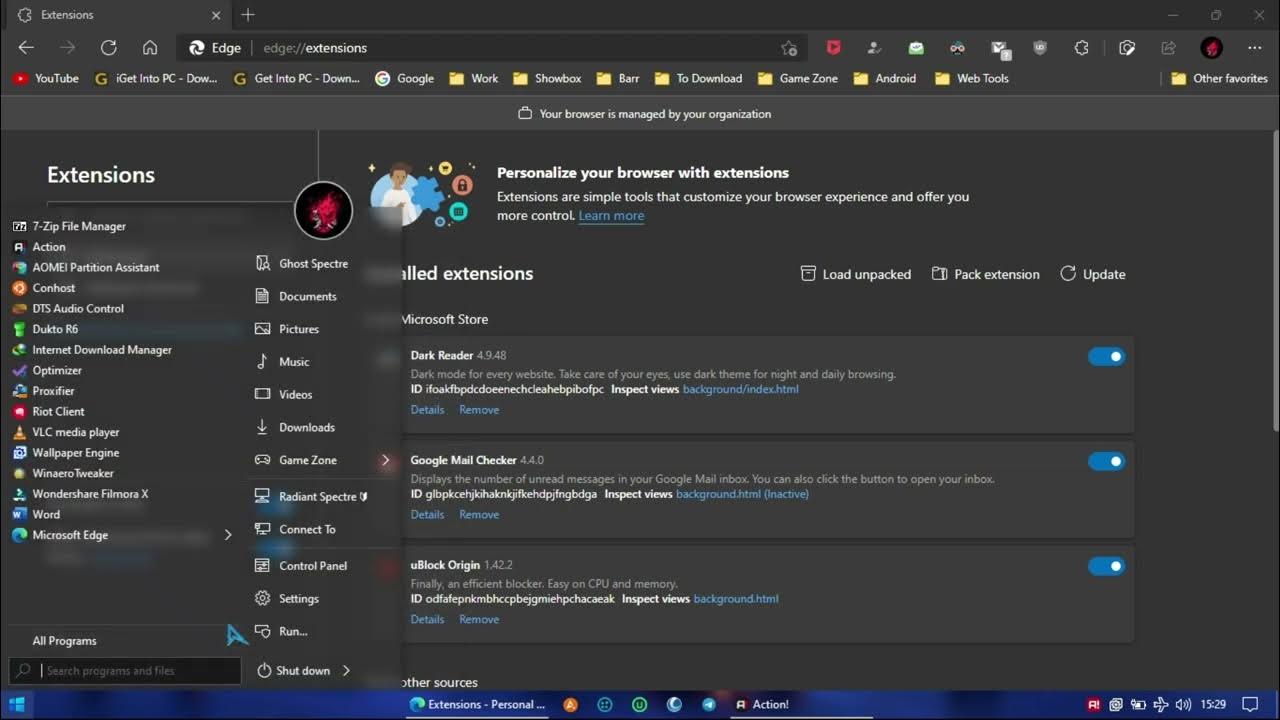Expand Shut down options arrow
This screenshot has height=720, width=1280.
coord(346,670)
